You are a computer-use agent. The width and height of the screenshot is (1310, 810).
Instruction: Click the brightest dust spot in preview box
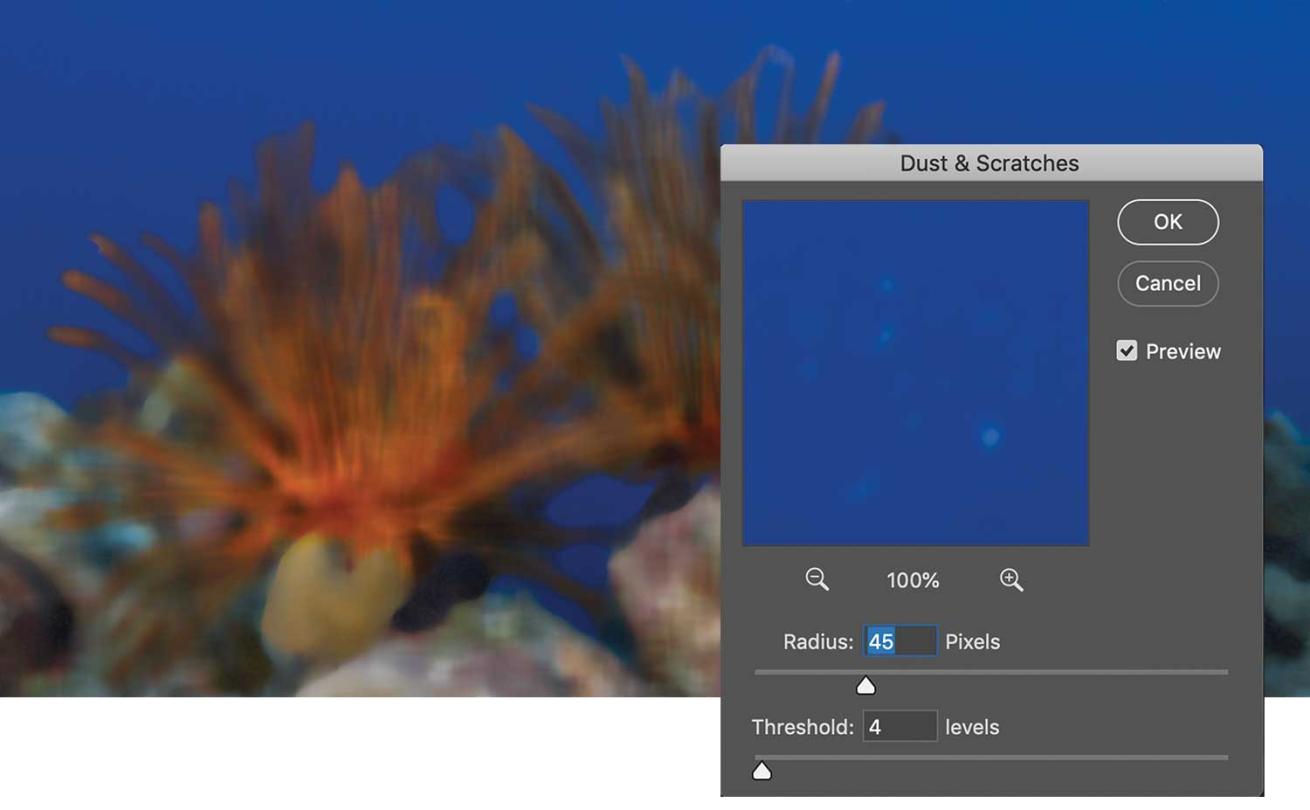990,436
